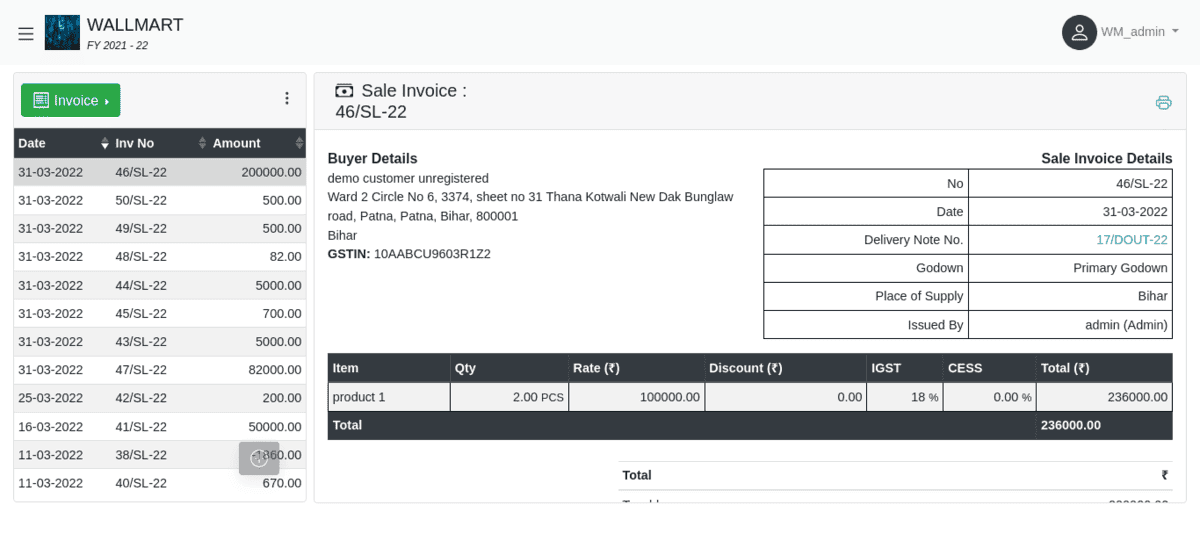
Task: Click the 2.00 PCS quantity cell
Action: (x=509, y=397)
